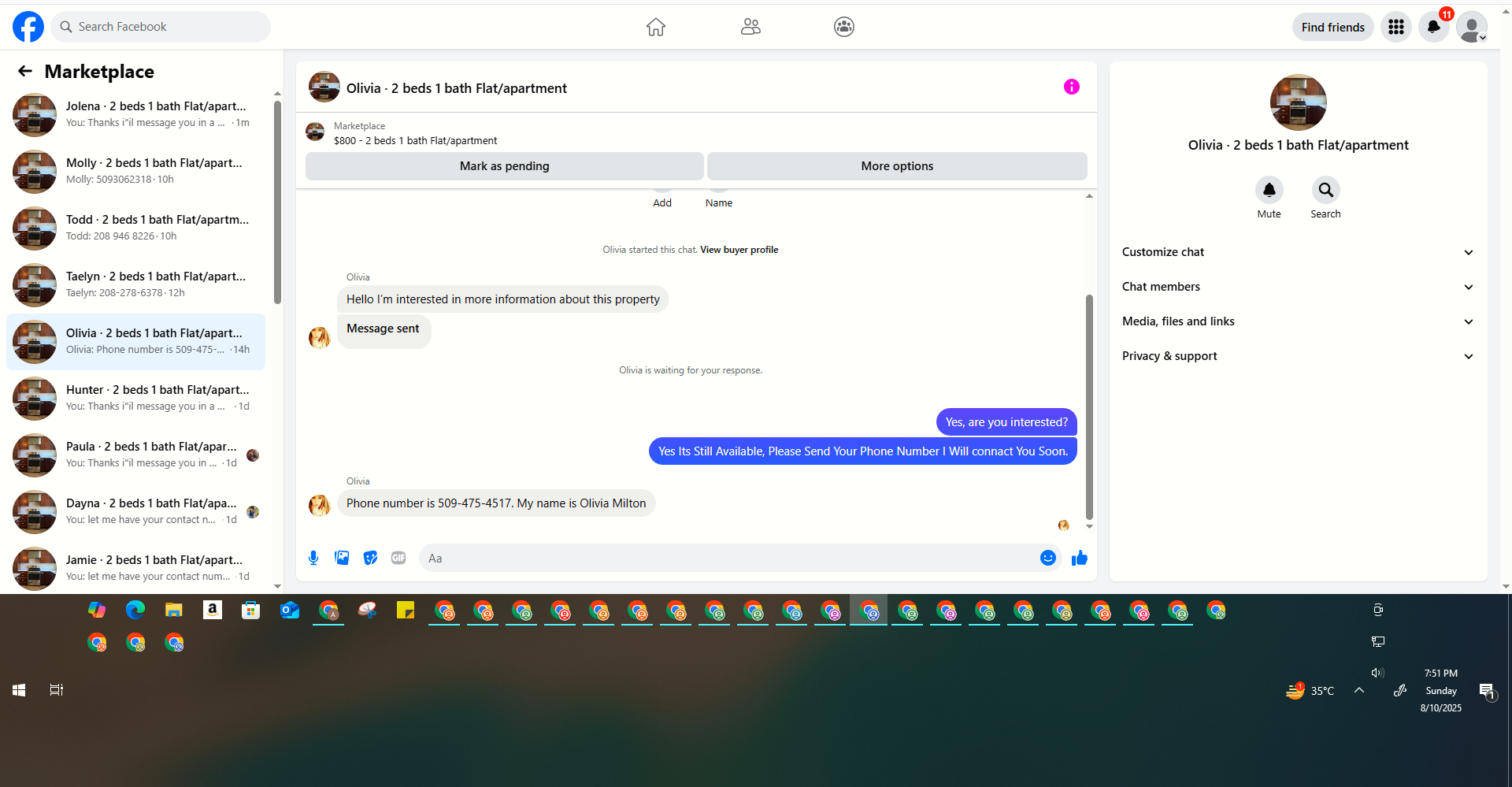Open Sticky Notes from taskbar
Screen dimensions: 1512x787
click(406, 610)
